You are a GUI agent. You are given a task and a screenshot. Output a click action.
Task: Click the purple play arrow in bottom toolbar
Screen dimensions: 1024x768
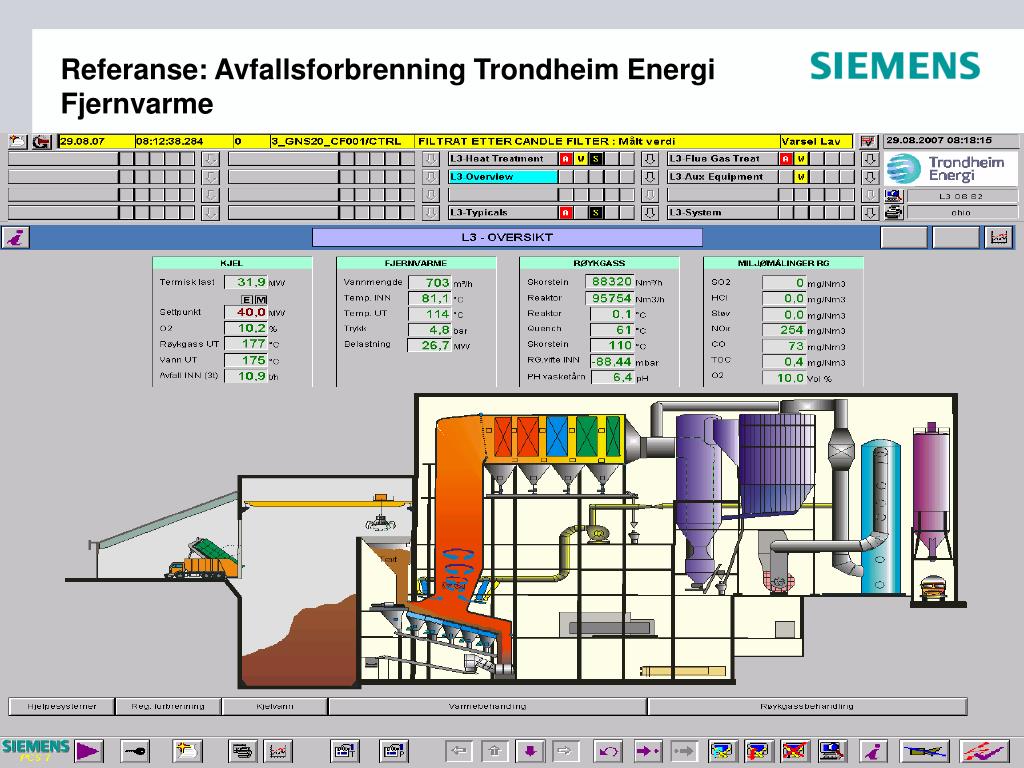pyautogui.click(x=89, y=751)
